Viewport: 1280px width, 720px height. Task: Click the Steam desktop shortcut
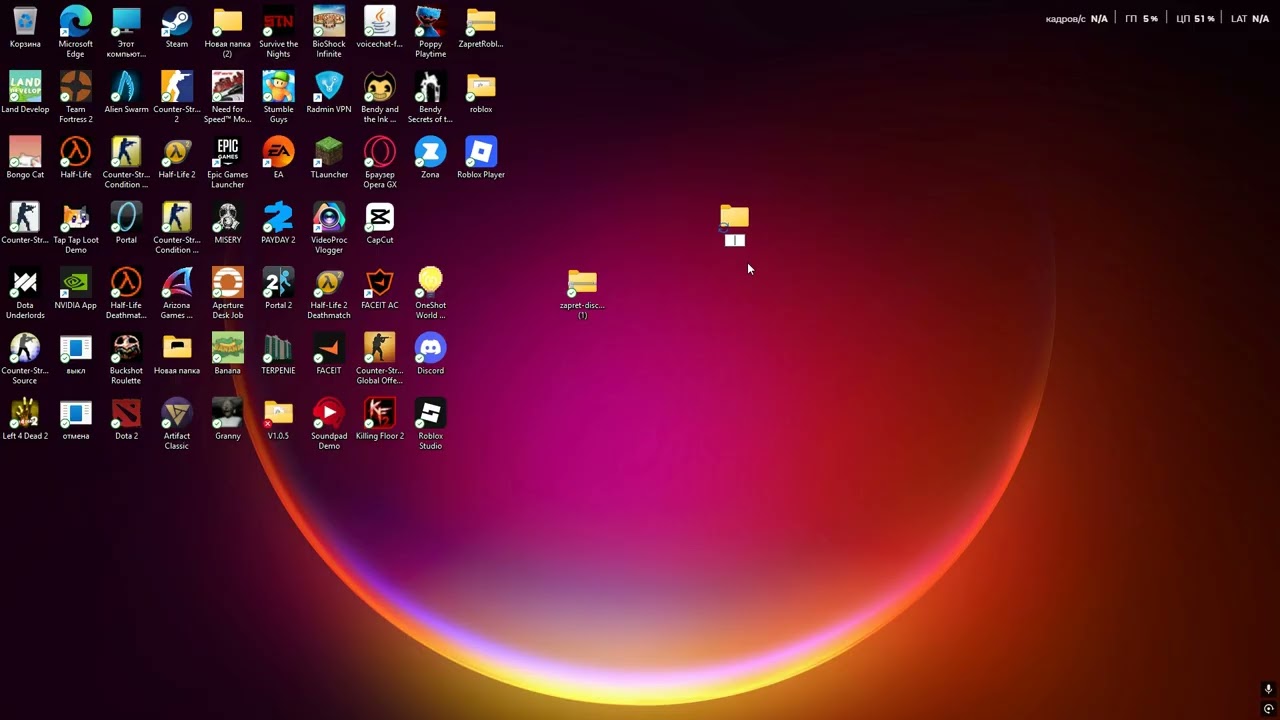click(177, 21)
